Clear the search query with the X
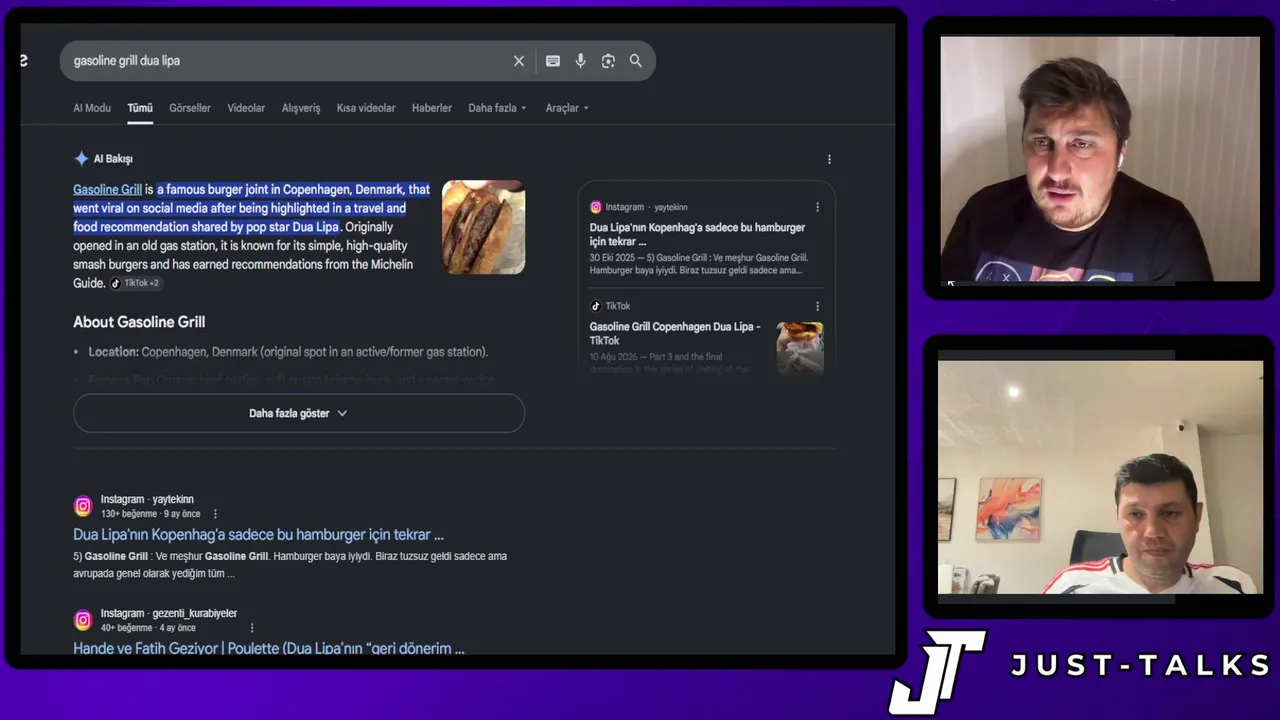The width and height of the screenshot is (1280, 720). [x=519, y=61]
